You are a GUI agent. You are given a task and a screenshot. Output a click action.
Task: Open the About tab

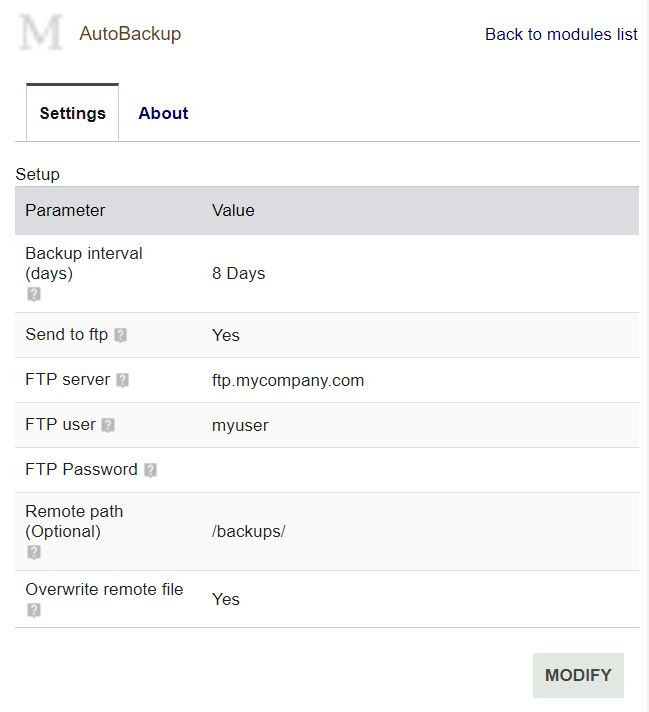pos(163,113)
